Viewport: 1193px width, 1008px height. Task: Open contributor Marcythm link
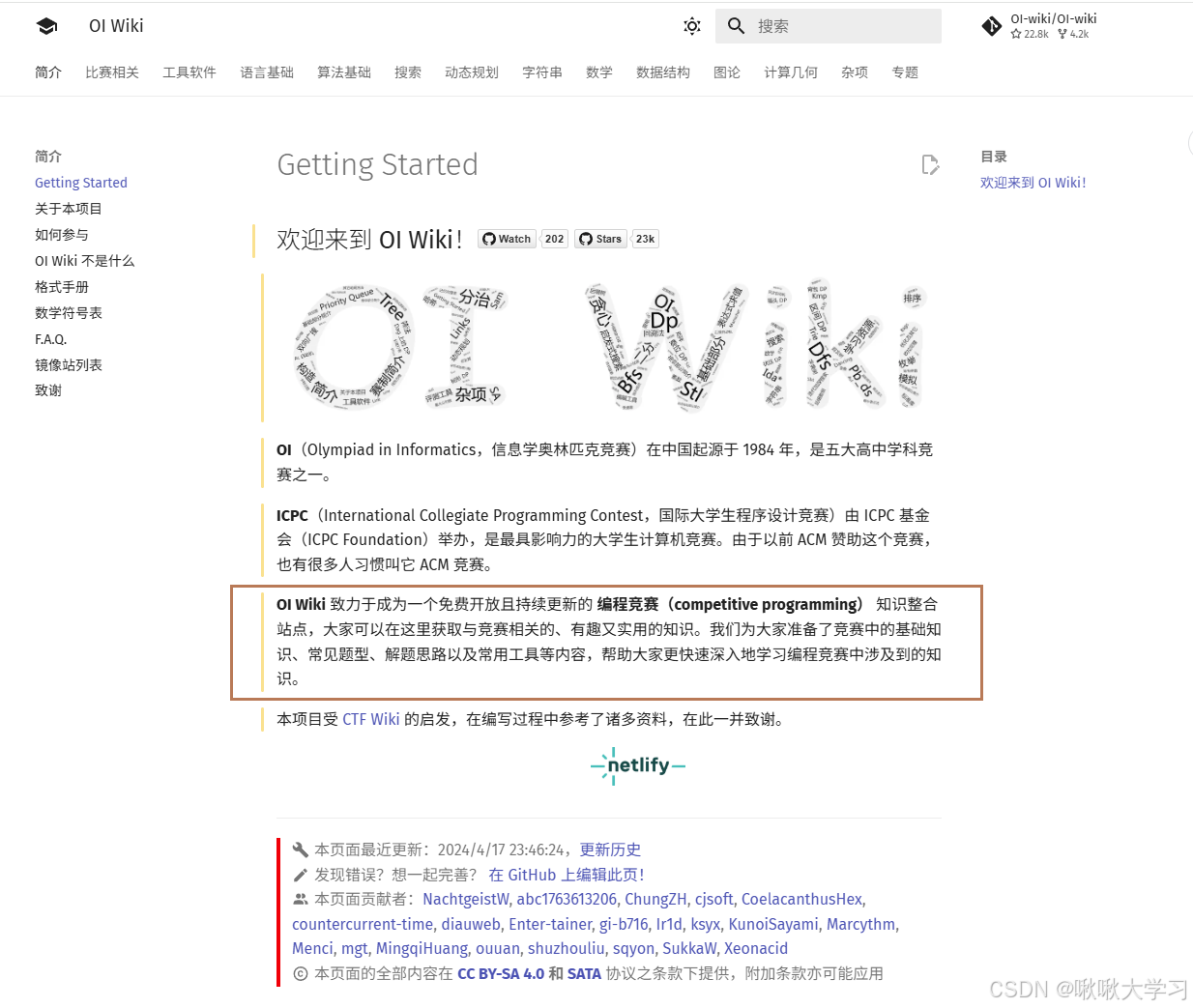pyautogui.click(x=860, y=924)
